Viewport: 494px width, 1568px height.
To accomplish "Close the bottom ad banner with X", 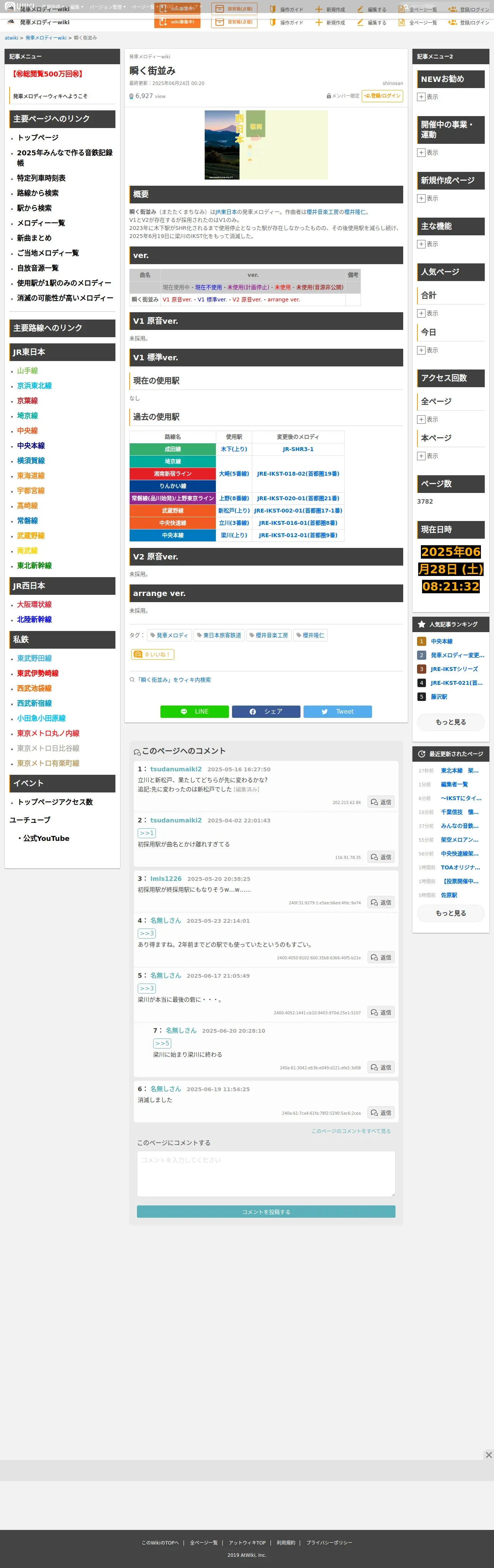I will (x=489, y=1454).
